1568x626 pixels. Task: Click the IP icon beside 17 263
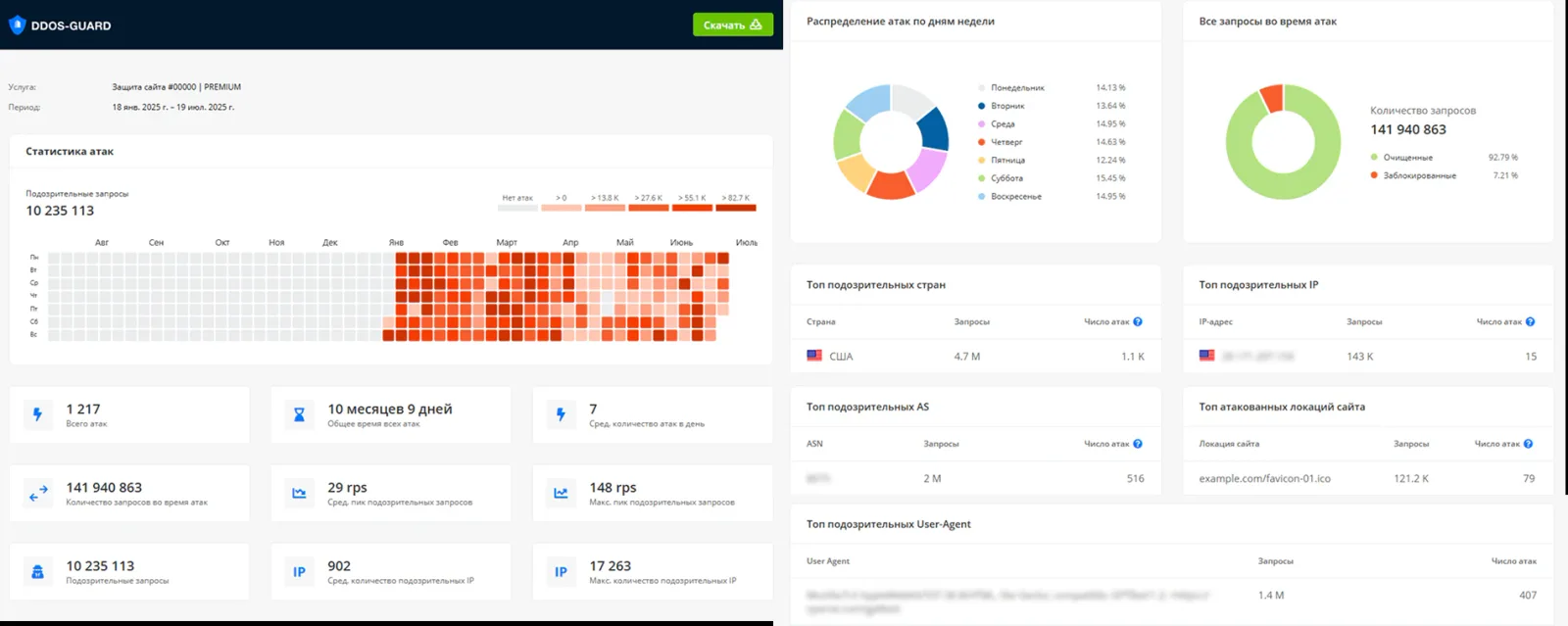[x=561, y=571]
